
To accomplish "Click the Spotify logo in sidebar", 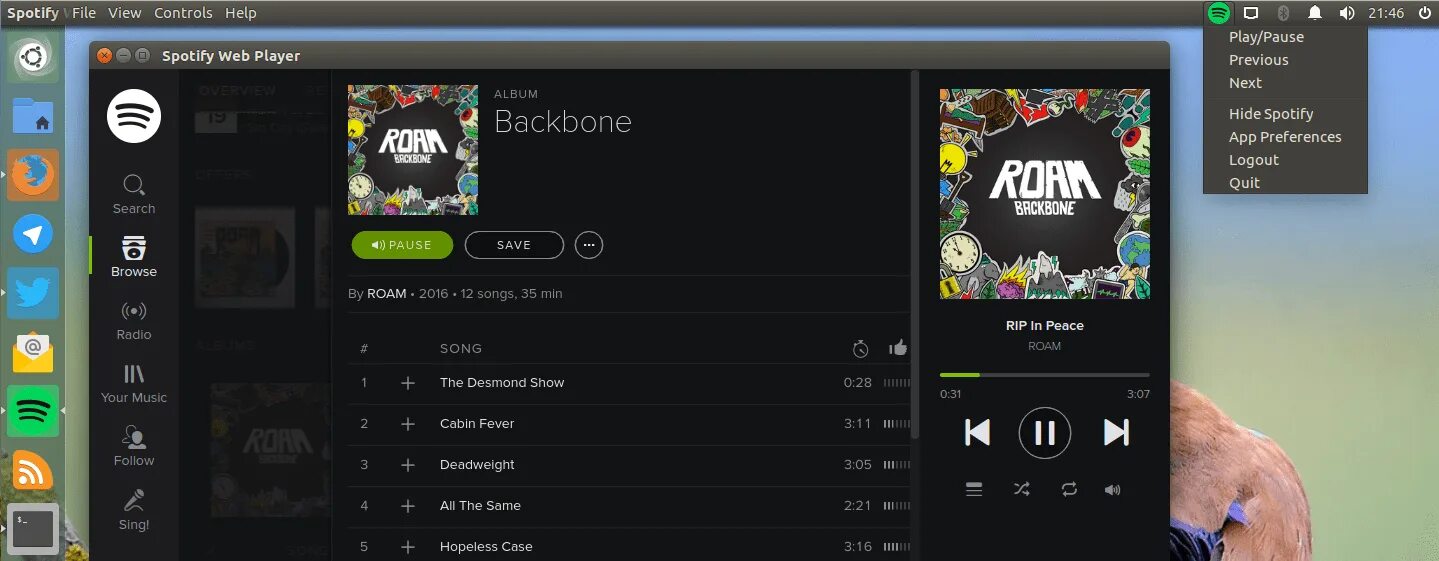I will tap(134, 116).
